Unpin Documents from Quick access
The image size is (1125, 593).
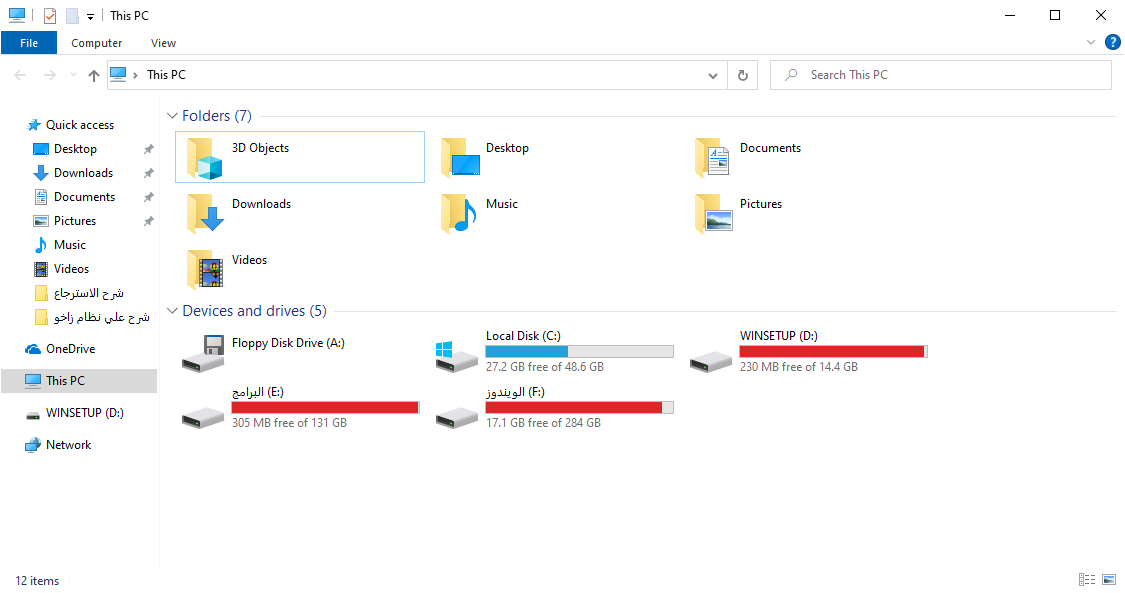click(x=149, y=197)
